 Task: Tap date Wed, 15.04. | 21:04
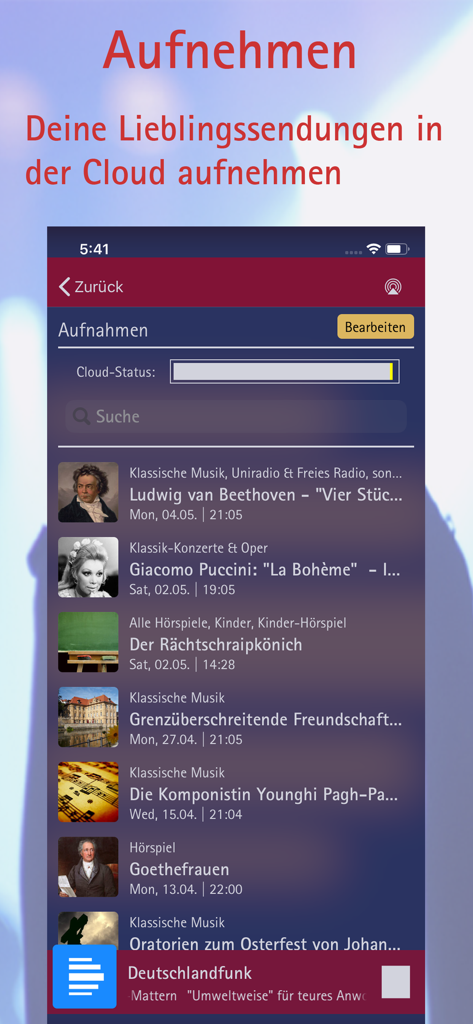click(x=186, y=814)
